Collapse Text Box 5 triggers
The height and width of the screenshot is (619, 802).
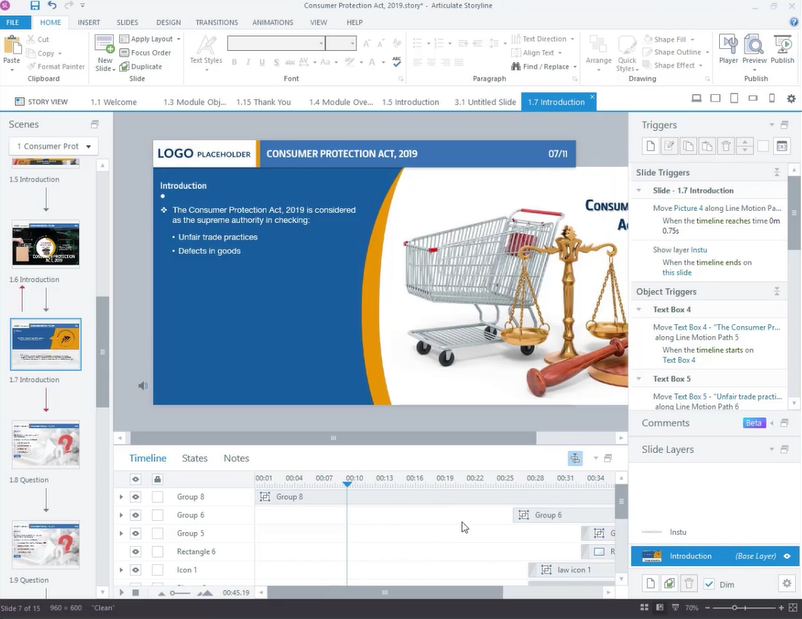coord(639,379)
